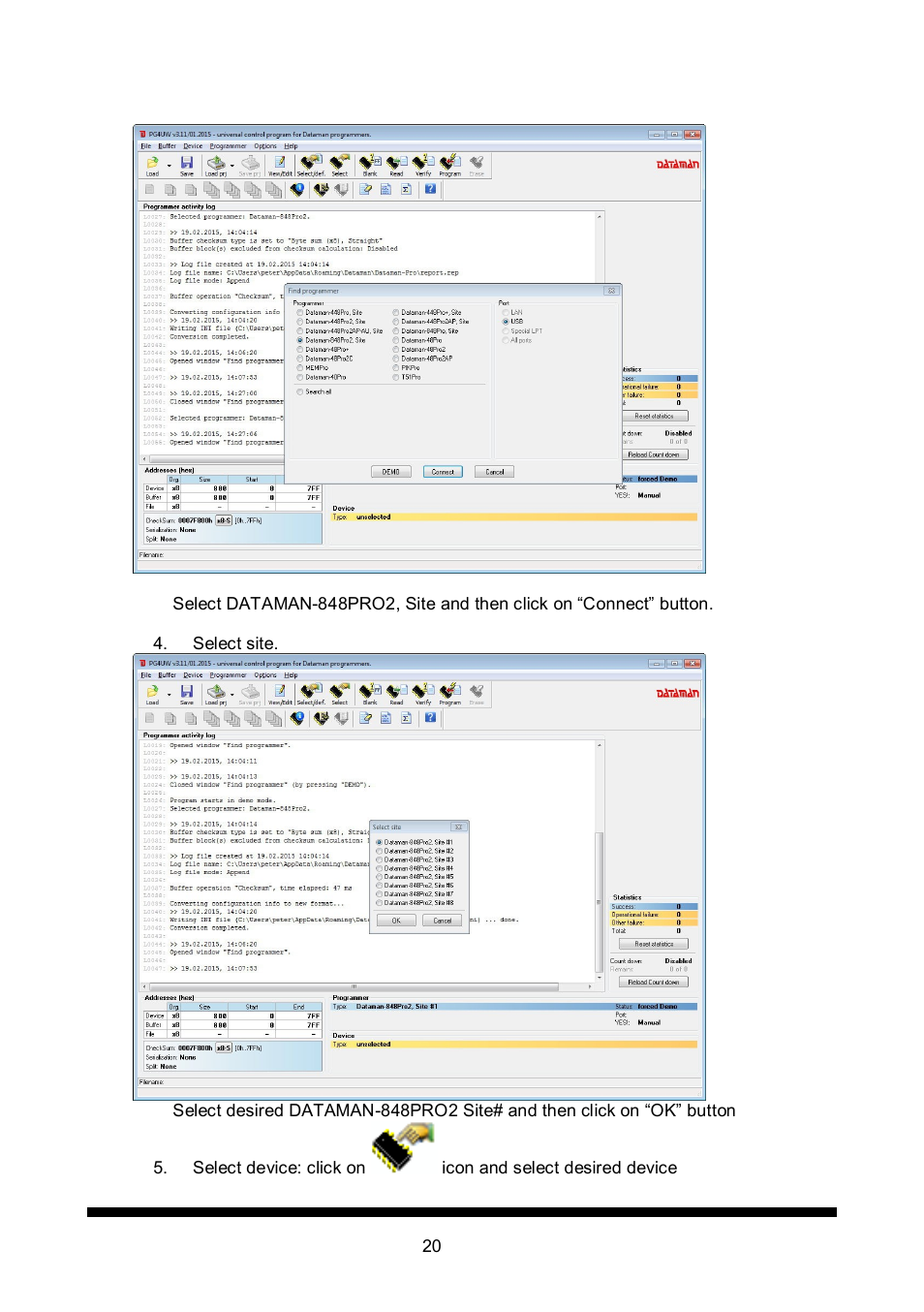Screen dimensions: 924x1312
Task: Select Dataman-848Pro2, Site #1 radio button
Action: coord(379,843)
